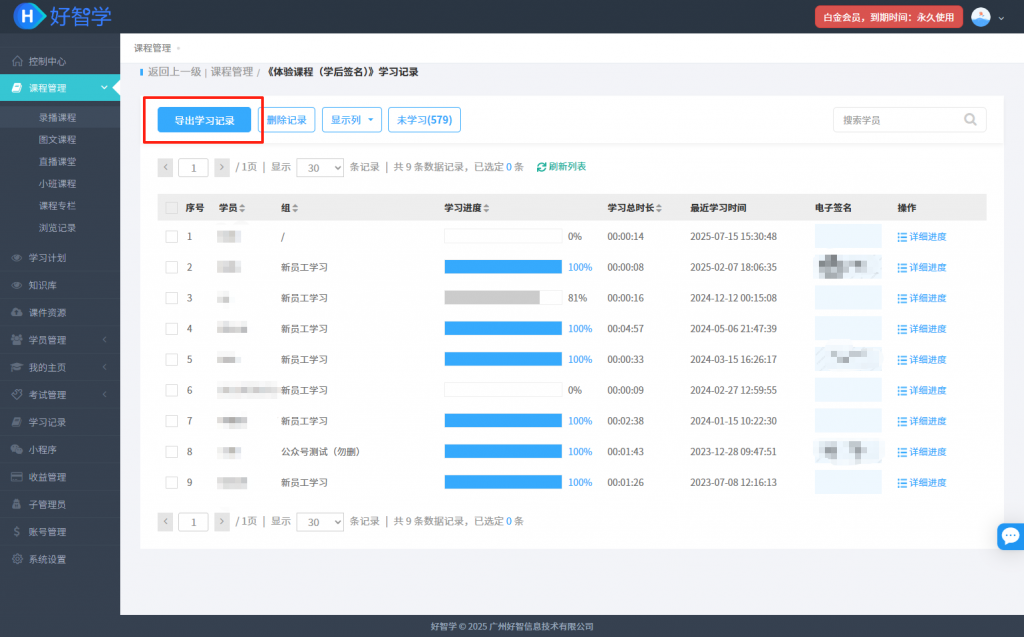Check the box for row 3
The height and width of the screenshot is (637, 1024).
pyautogui.click(x=172, y=298)
